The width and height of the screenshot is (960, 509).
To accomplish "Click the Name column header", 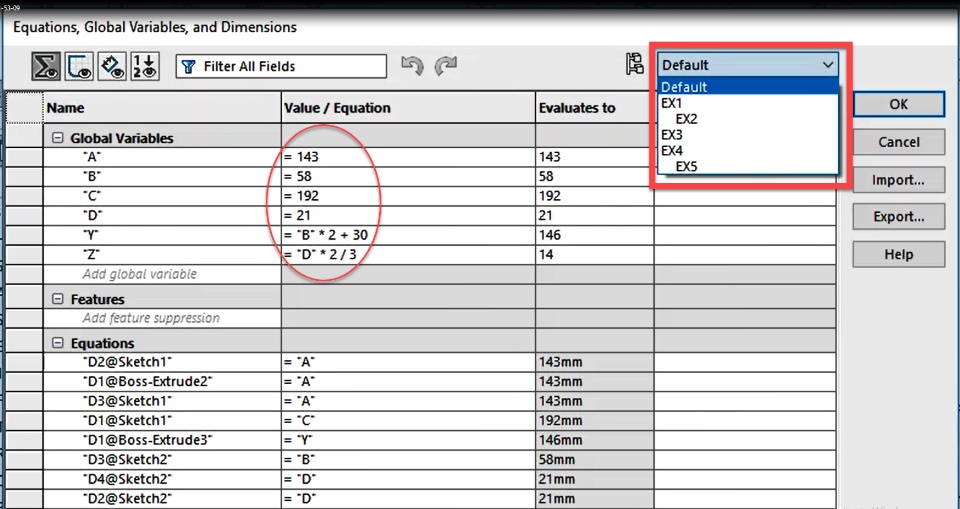I will point(162,108).
